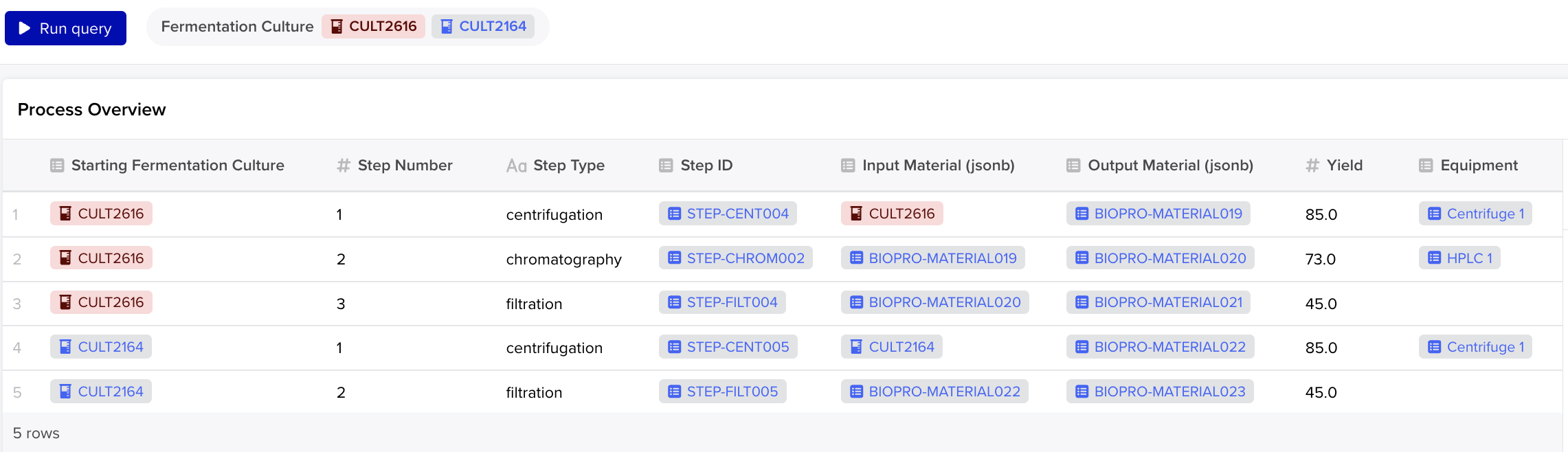Click the Fermentation Culture parameter label
1568x452 pixels.
(237, 26)
